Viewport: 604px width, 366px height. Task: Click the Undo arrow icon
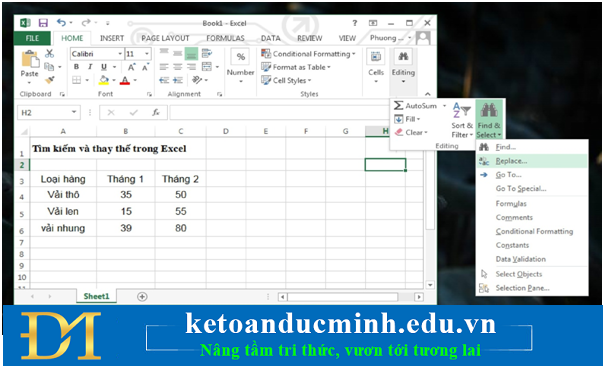(61, 23)
